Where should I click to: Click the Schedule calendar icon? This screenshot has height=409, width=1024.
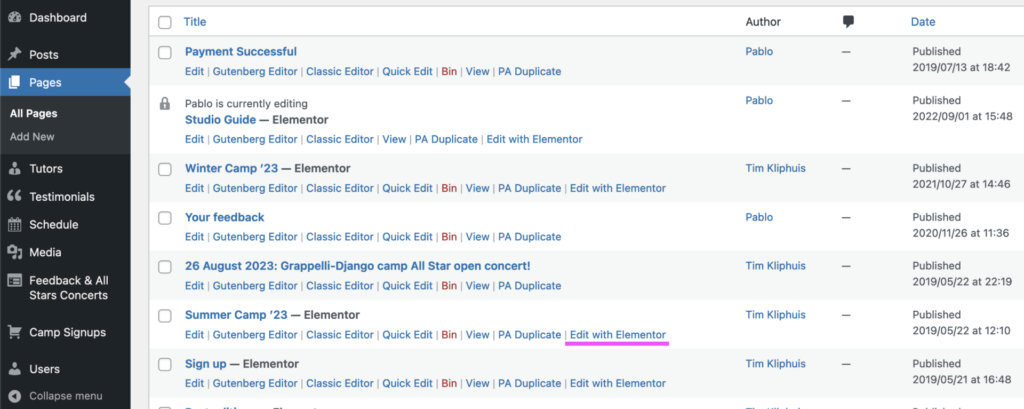click(14, 225)
